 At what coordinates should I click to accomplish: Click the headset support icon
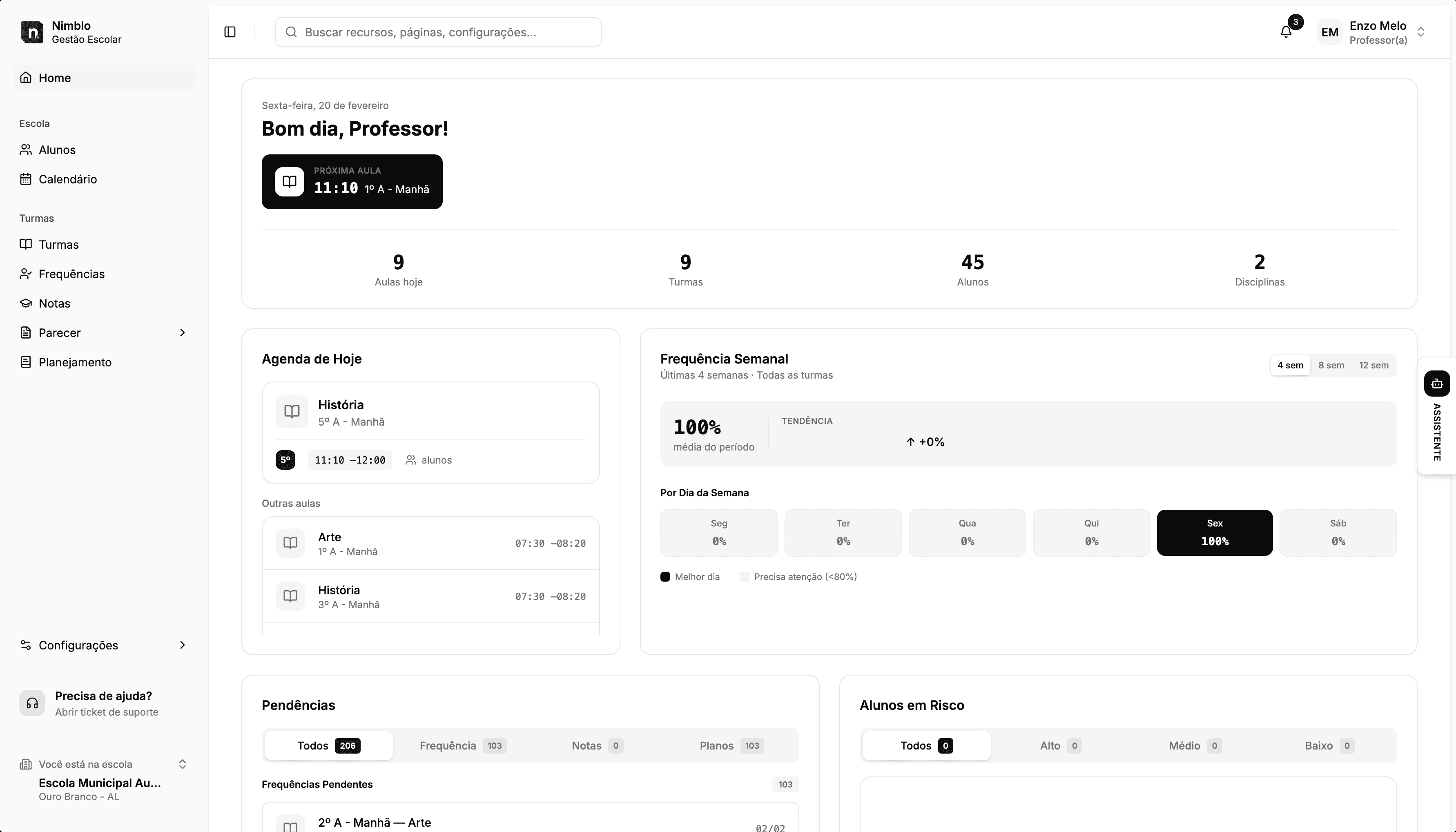coord(32,703)
